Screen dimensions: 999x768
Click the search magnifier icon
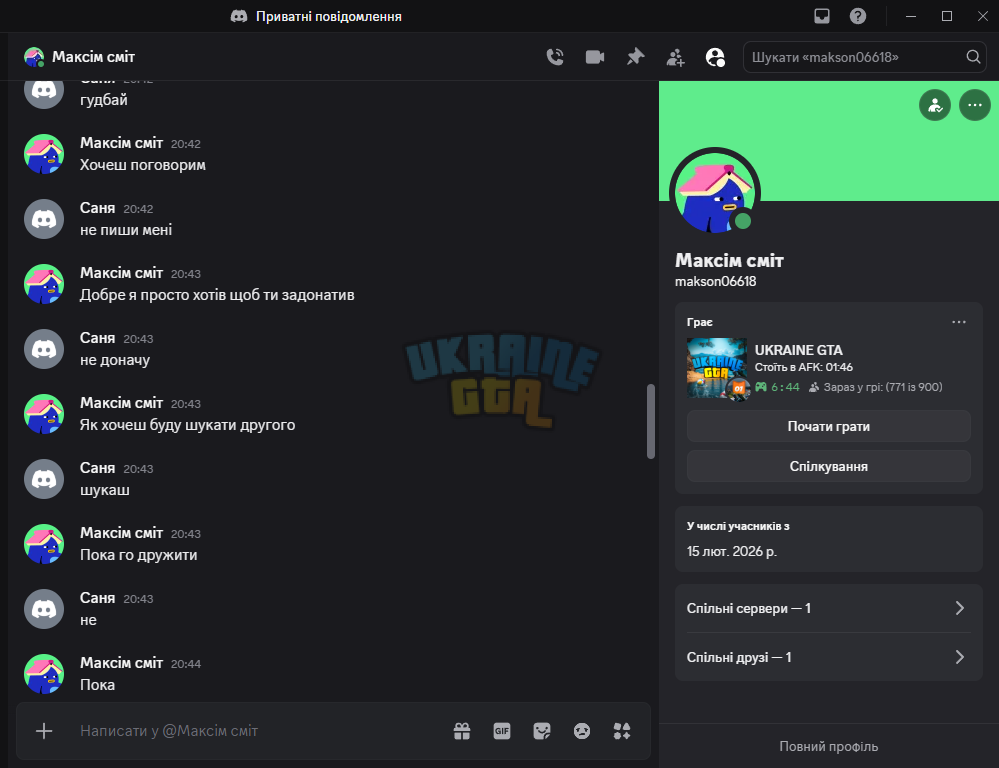[x=973, y=57]
